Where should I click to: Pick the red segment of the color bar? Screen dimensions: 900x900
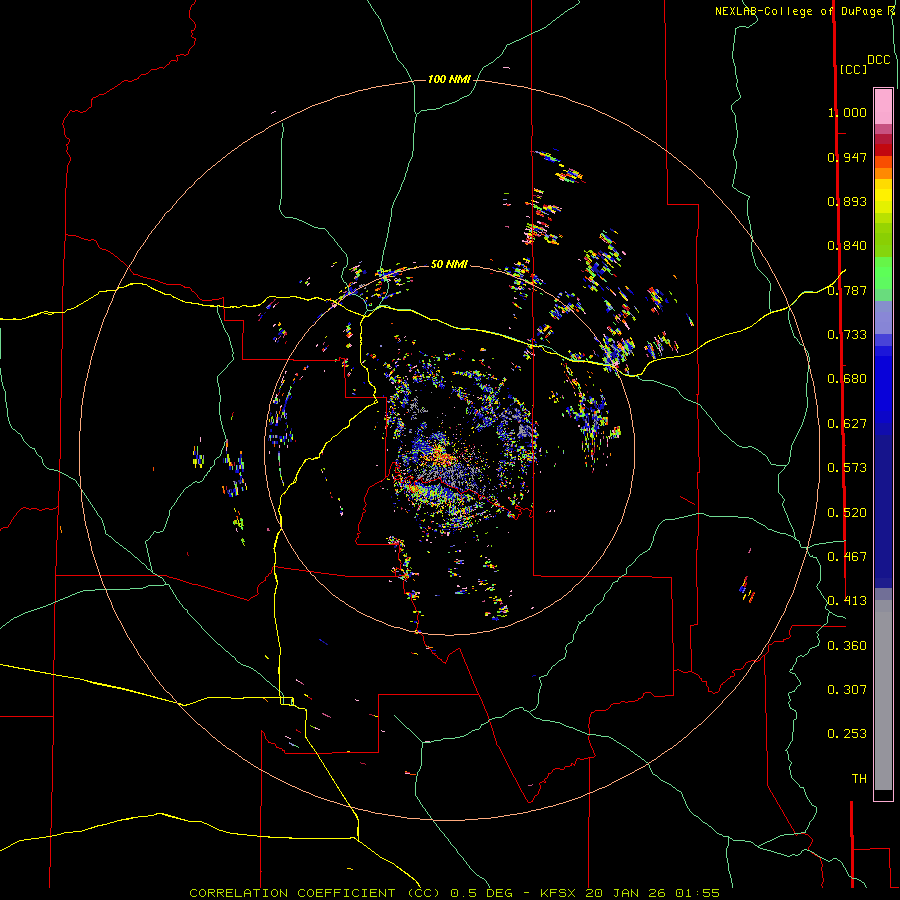coord(883,149)
